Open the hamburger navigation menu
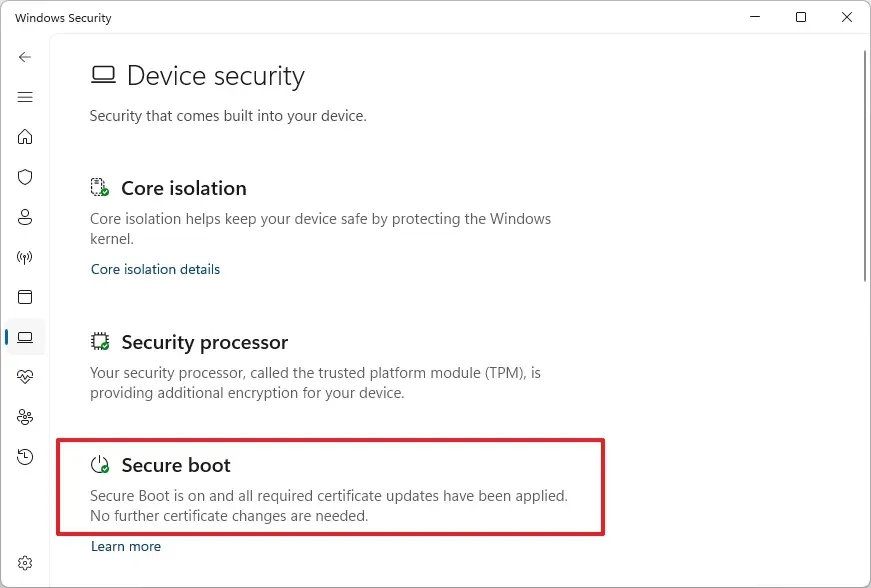The height and width of the screenshot is (588, 871). pyautogui.click(x=24, y=97)
